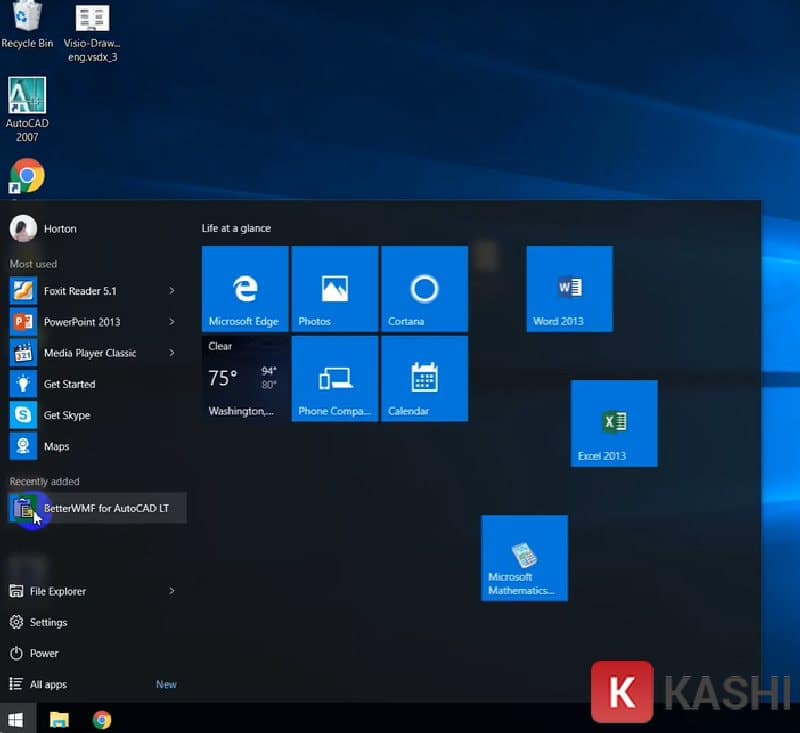Viewport: 800px width, 733px height.
Task: Open the Calendar tile
Action: 424,379
